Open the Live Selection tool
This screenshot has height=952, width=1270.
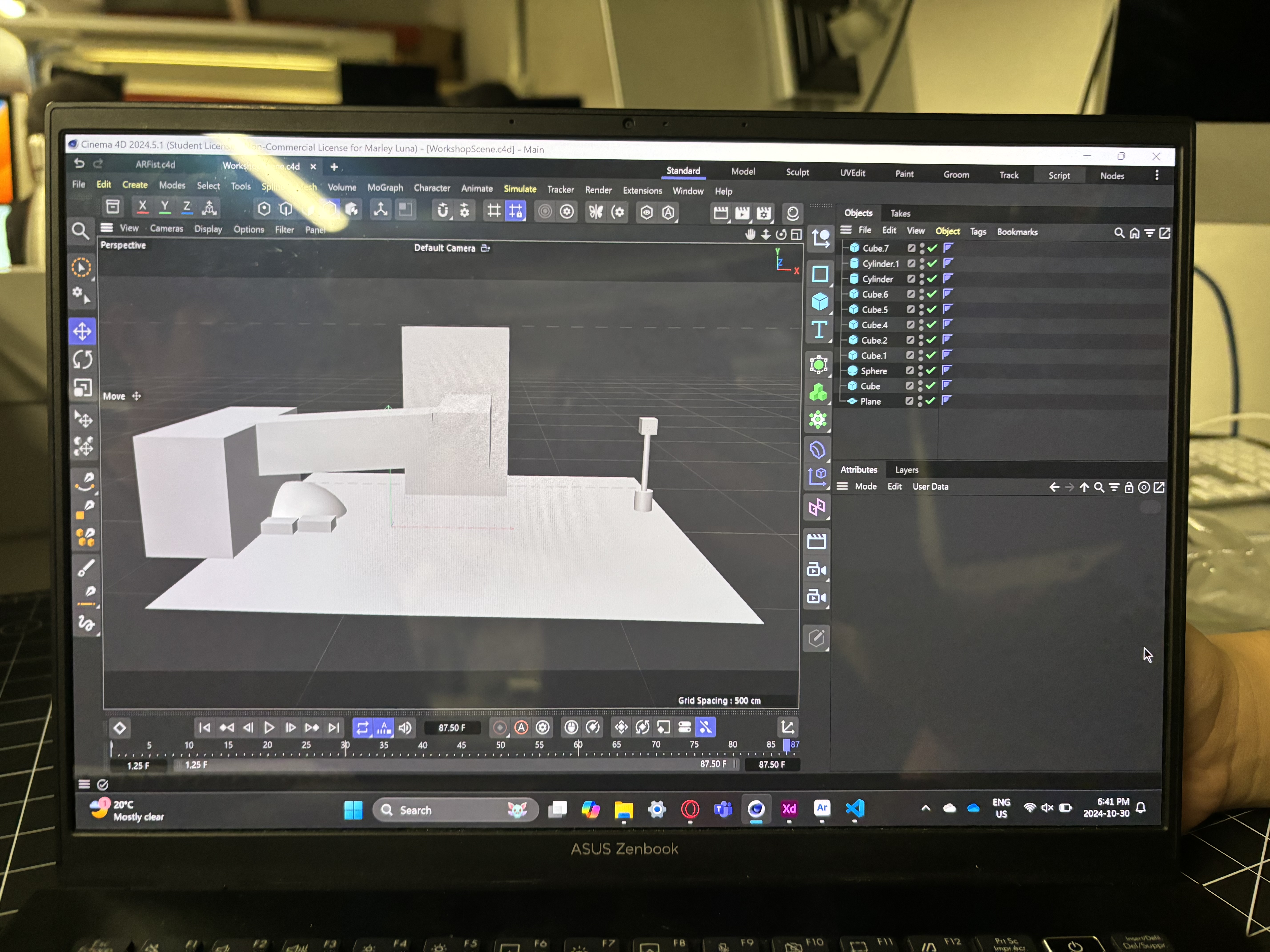82,267
